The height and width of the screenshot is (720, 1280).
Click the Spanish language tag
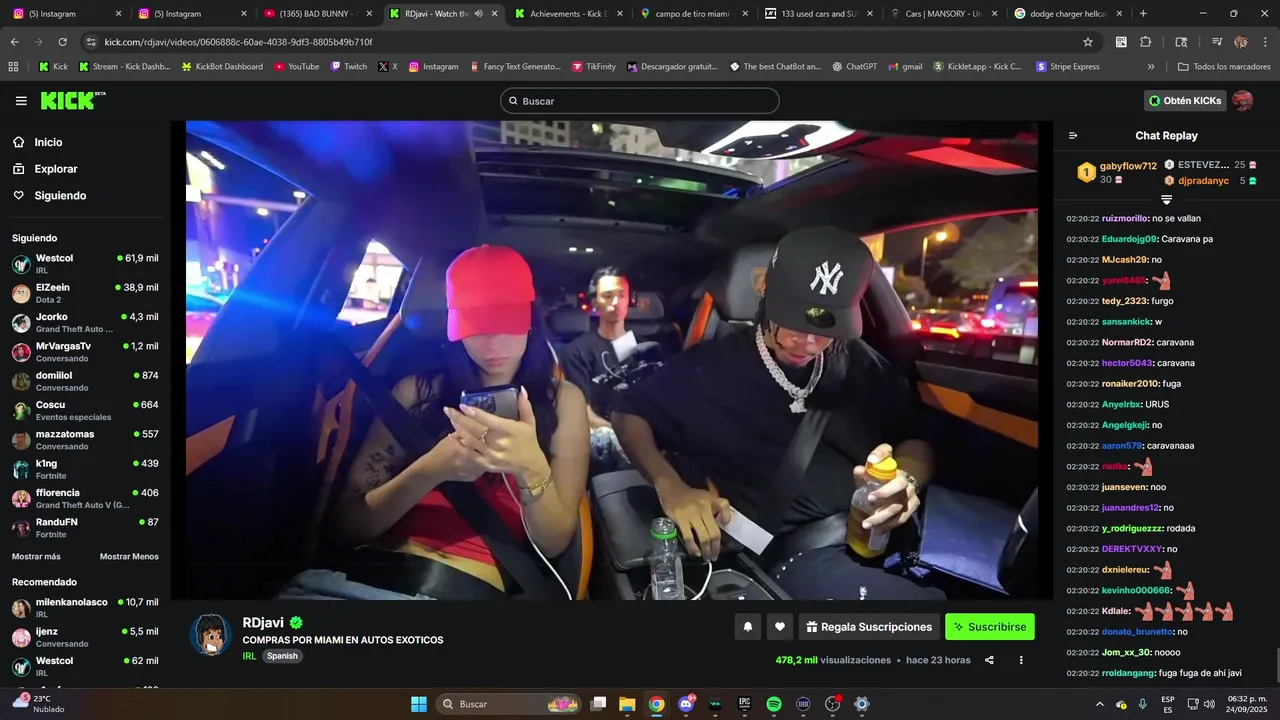pyautogui.click(x=282, y=656)
